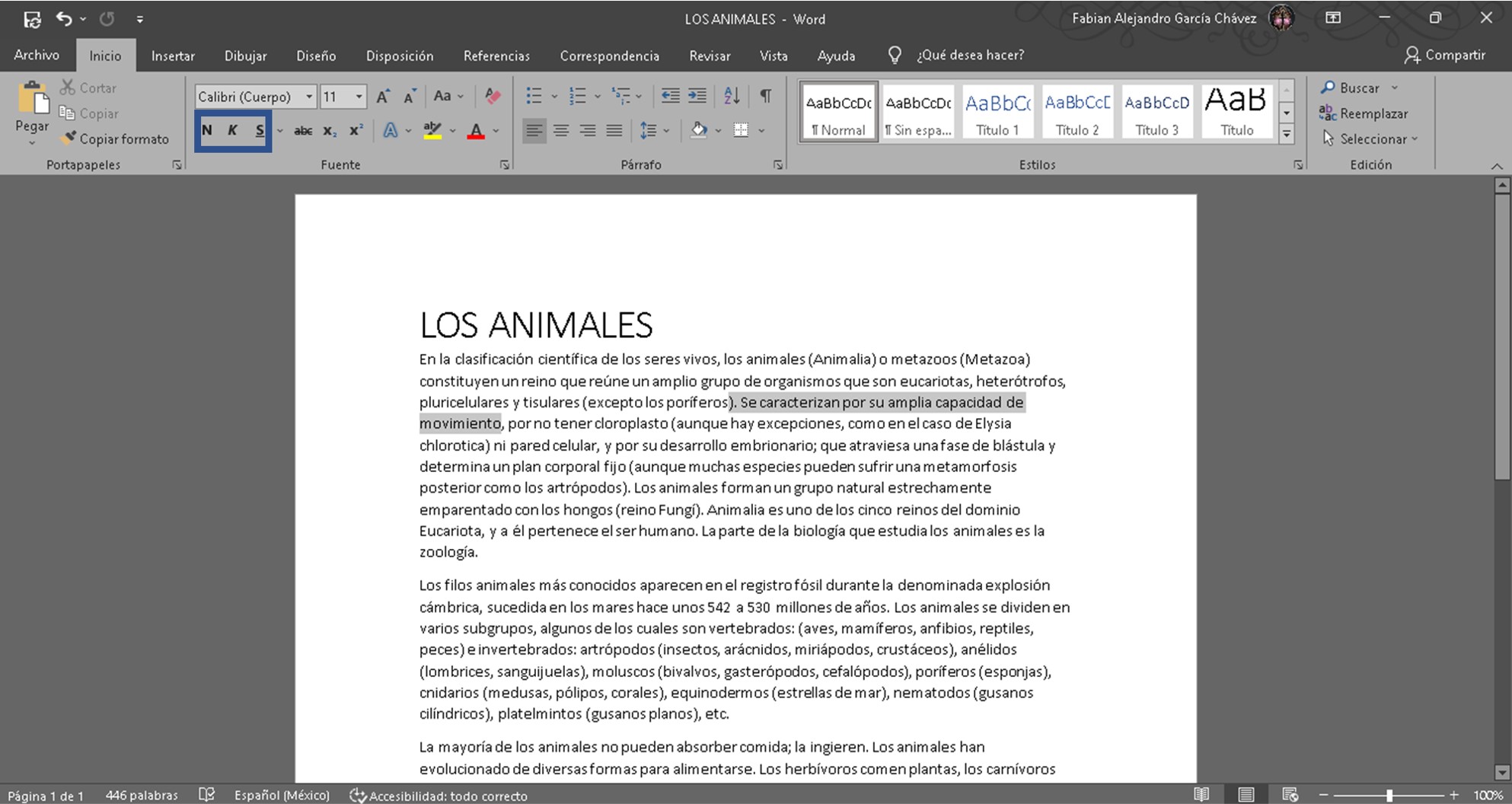Image resolution: width=1512 pixels, height=804 pixels.
Task: Switch to the Referencias tab
Action: coord(496,56)
